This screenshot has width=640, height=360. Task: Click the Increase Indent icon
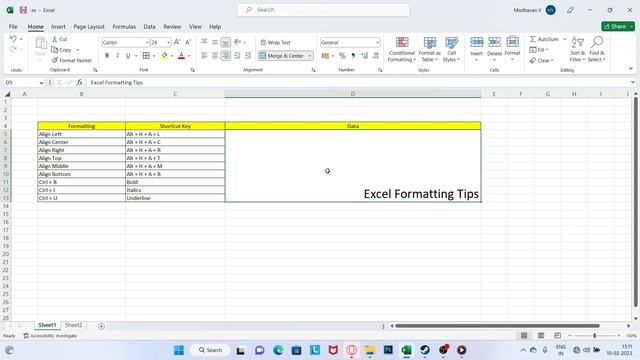point(248,56)
